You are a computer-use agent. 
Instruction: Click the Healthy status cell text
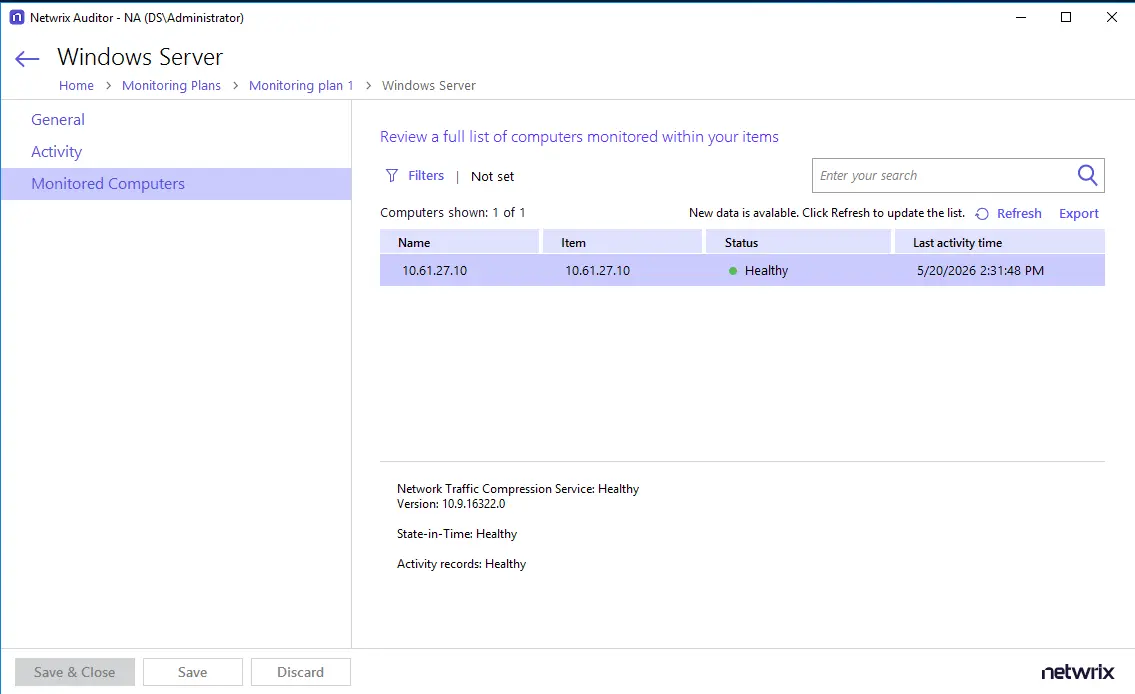[x=766, y=271]
